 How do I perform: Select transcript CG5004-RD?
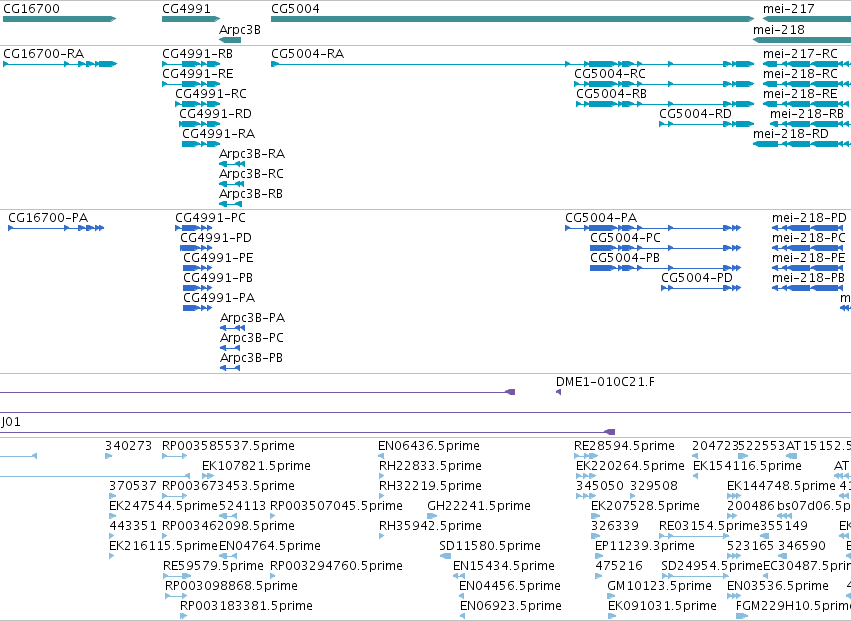(707, 124)
